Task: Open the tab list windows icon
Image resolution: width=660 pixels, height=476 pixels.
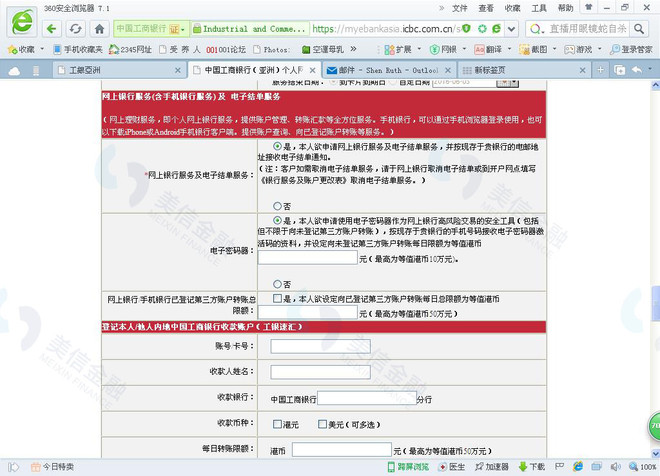Action: tap(620, 70)
